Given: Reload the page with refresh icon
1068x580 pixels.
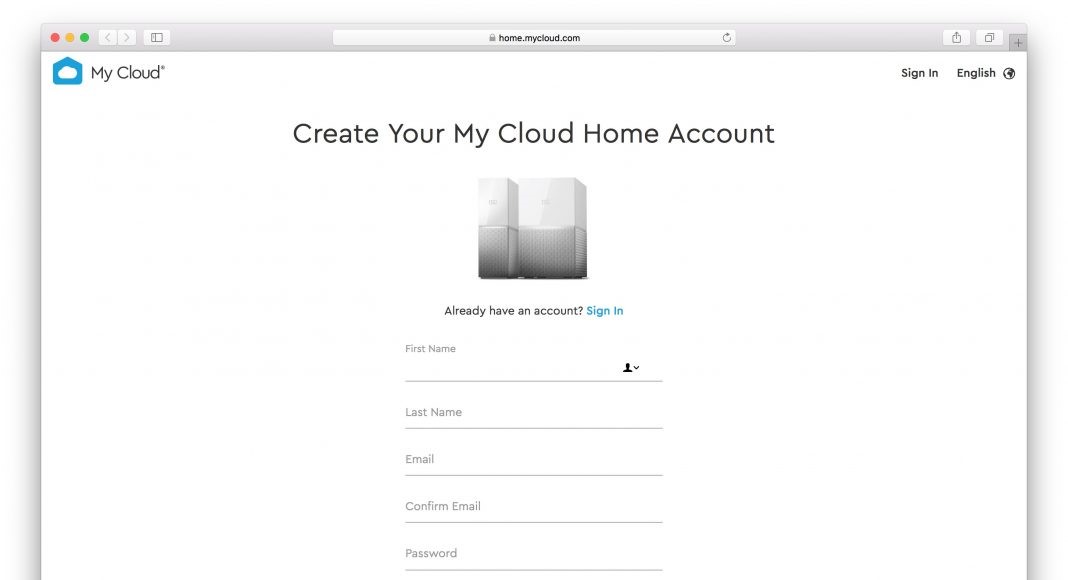Looking at the screenshot, I should coord(727,37).
